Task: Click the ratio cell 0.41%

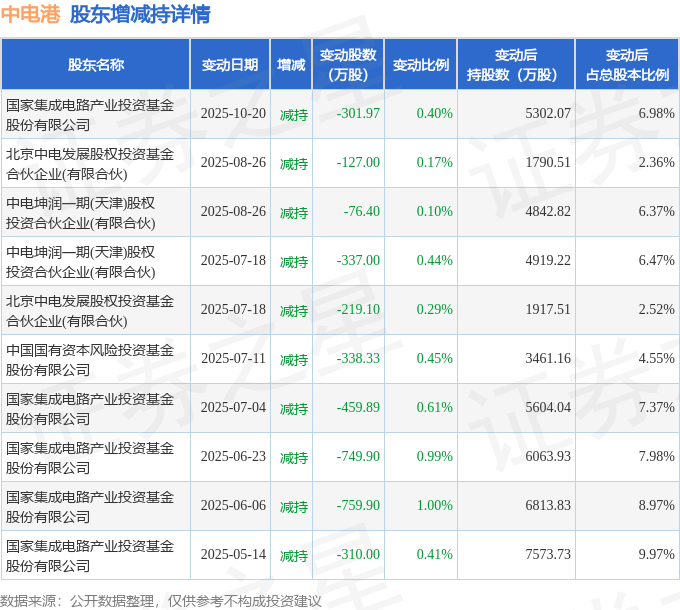Action: (435, 554)
